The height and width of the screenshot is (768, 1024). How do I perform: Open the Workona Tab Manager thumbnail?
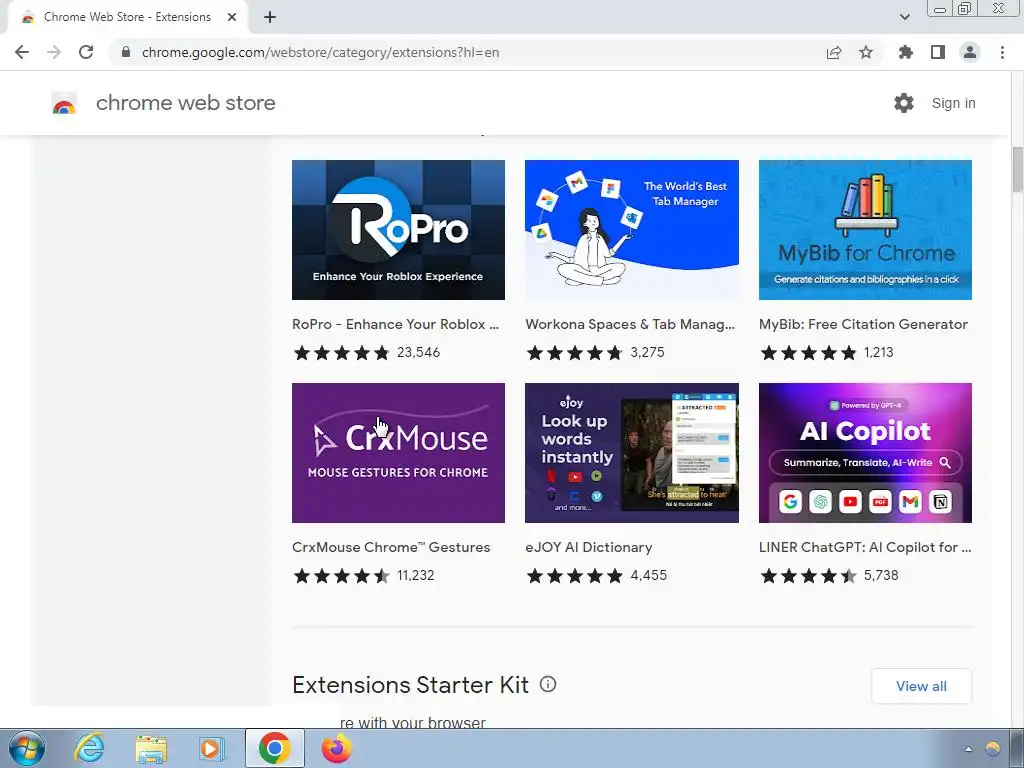632,230
